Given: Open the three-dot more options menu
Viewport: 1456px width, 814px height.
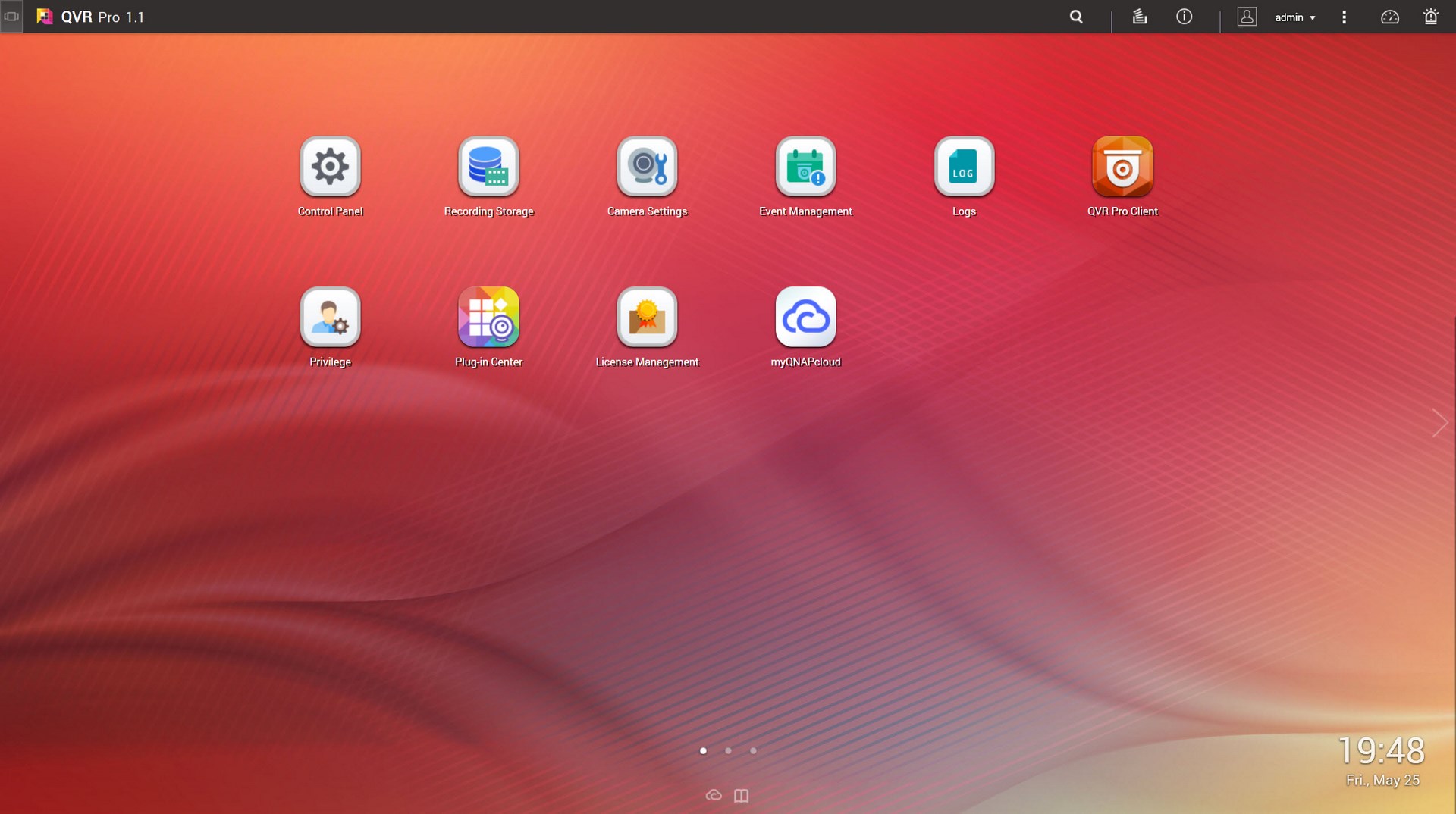Looking at the screenshot, I should [1344, 17].
